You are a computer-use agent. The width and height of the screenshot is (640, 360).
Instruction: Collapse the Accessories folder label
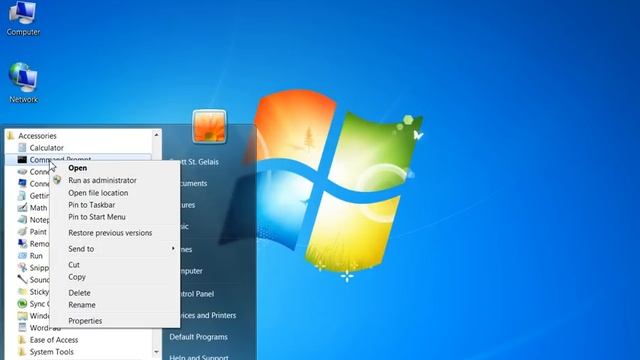[x=37, y=136]
